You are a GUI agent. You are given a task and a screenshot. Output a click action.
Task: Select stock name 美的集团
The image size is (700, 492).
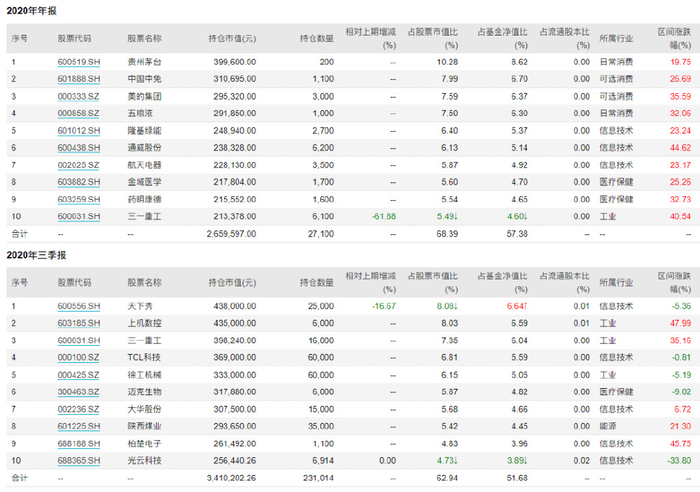(x=144, y=96)
